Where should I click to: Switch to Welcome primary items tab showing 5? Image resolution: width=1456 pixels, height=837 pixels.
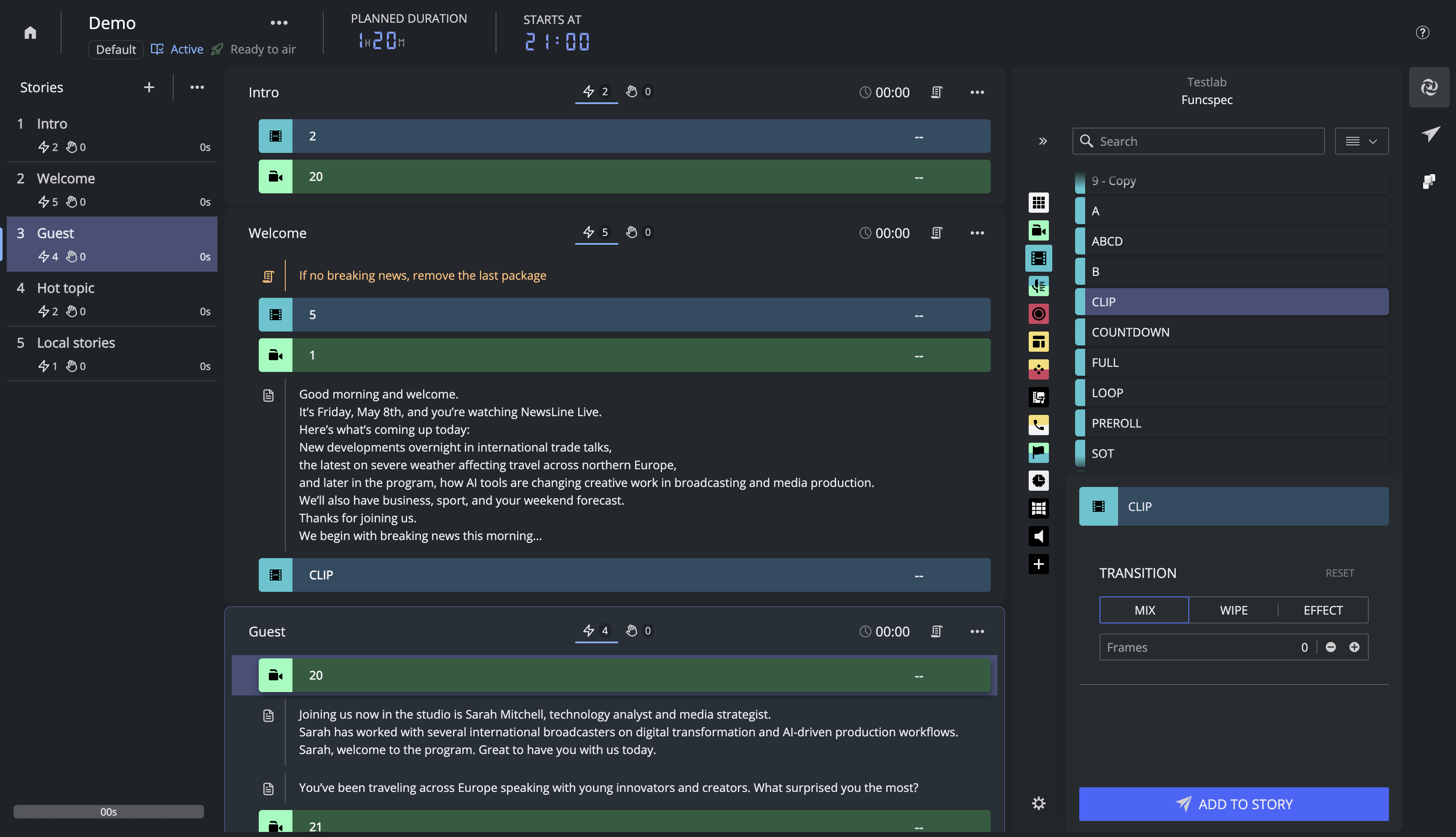tap(596, 232)
